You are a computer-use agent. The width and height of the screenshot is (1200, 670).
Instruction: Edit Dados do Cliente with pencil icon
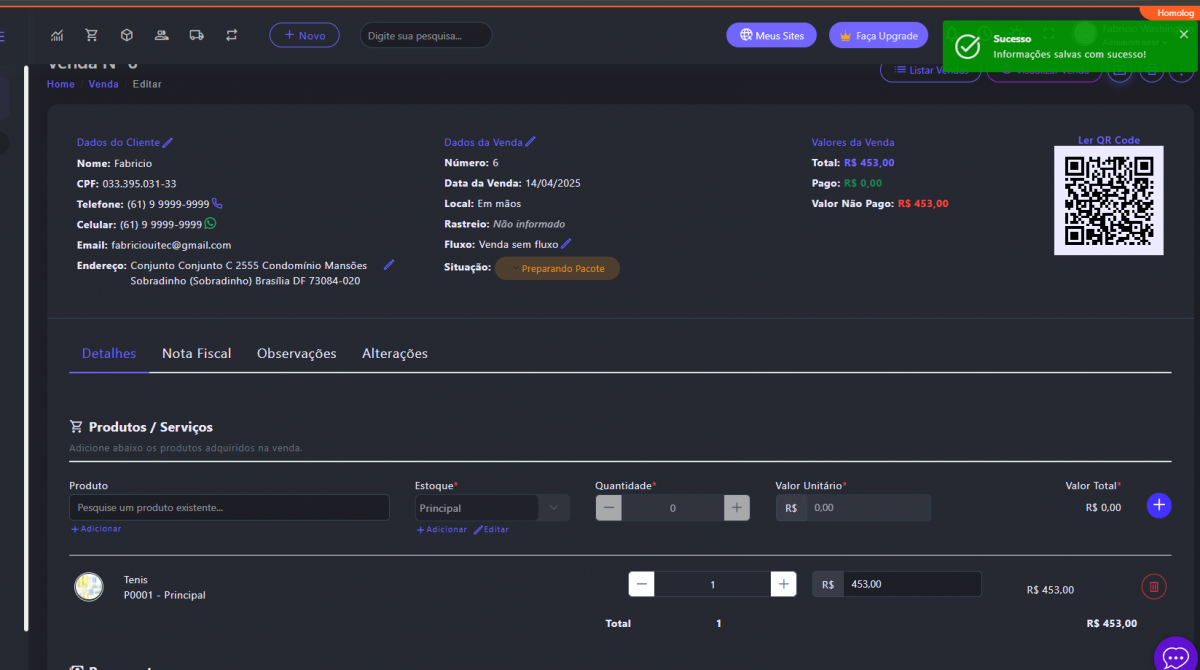[x=168, y=142]
